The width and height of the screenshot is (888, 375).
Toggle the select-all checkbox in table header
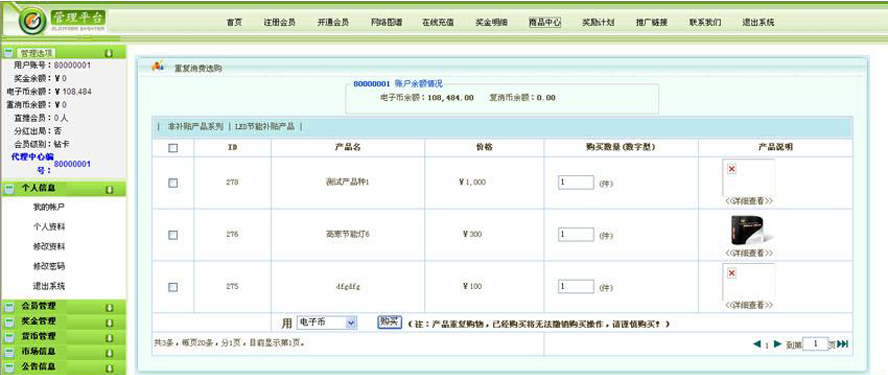tap(173, 148)
